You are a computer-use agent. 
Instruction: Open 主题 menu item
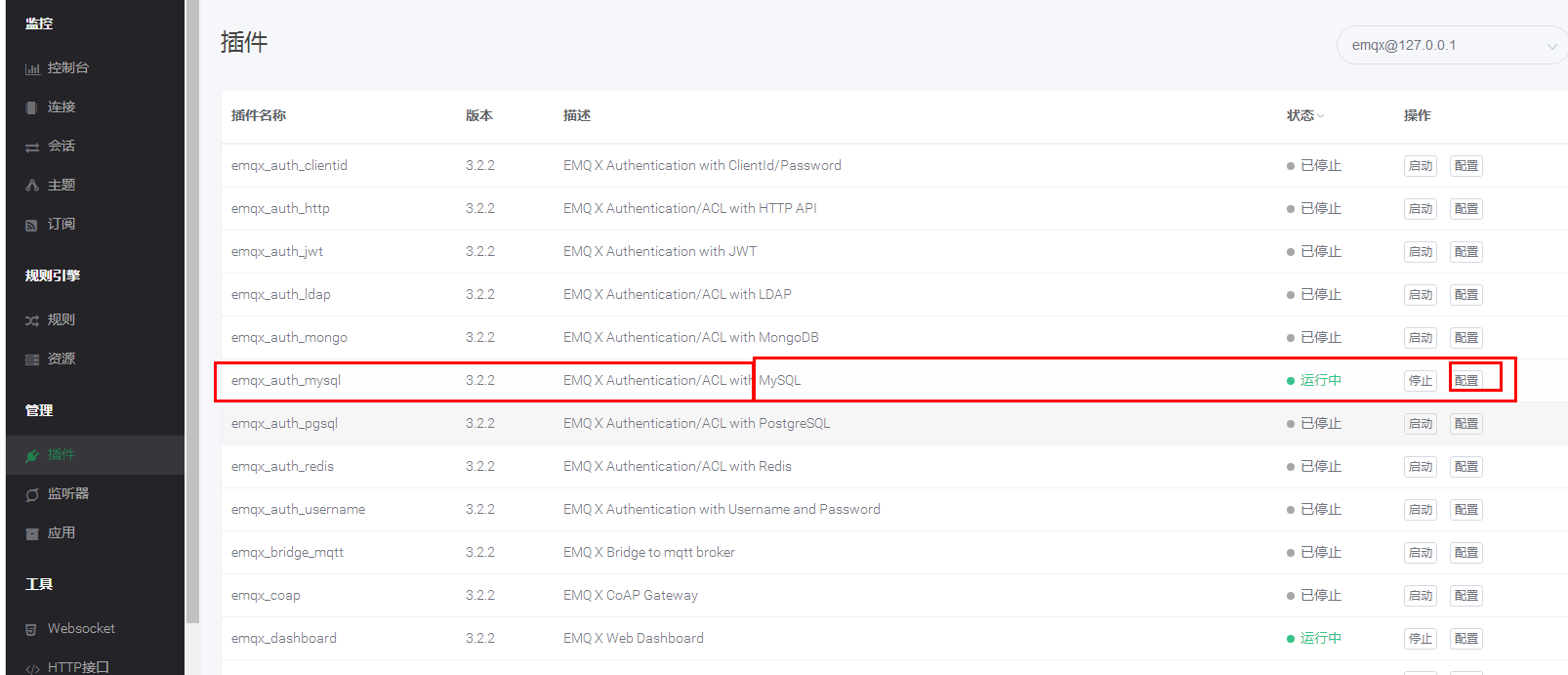click(95, 185)
